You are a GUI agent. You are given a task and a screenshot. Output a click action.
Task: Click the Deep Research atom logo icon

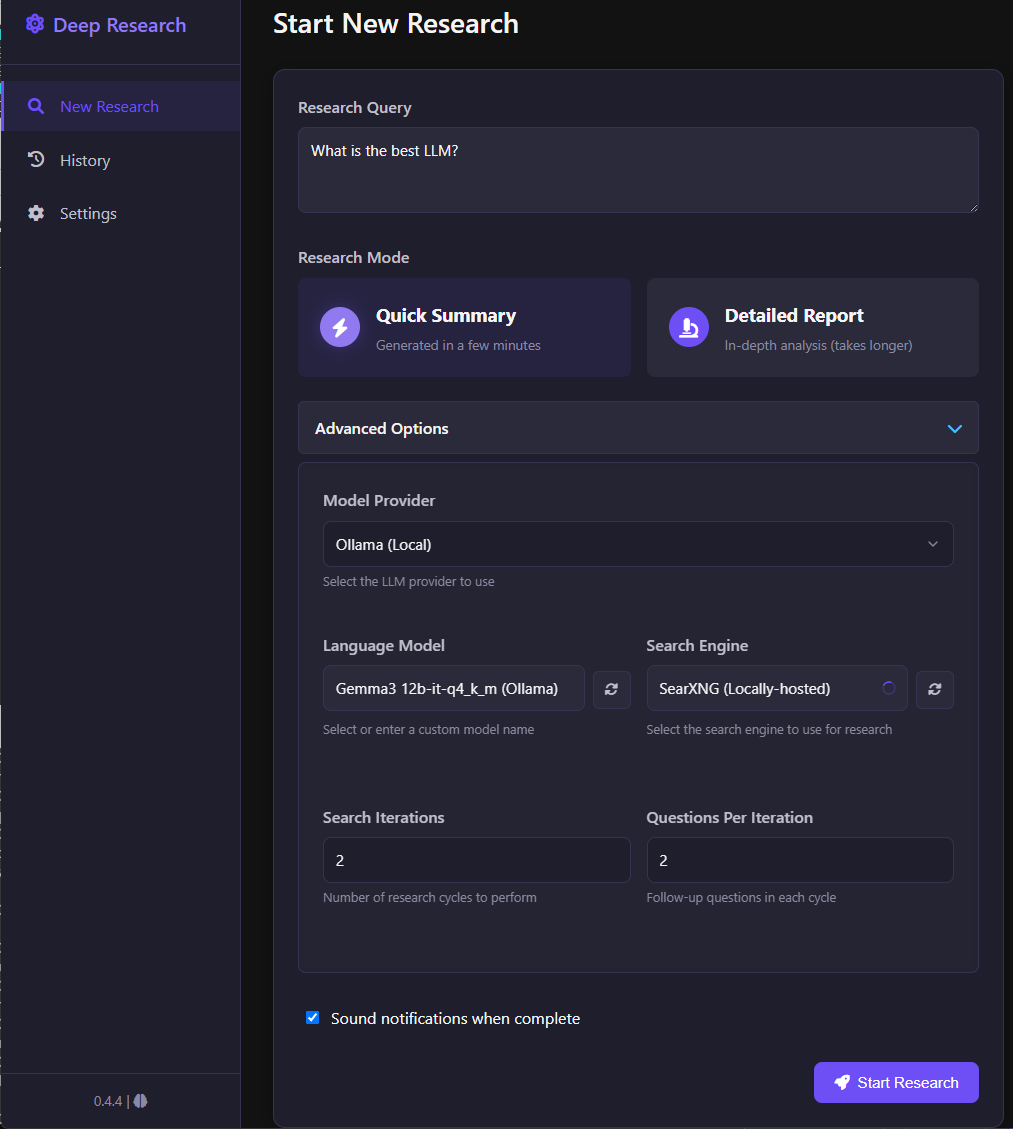(x=35, y=24)
